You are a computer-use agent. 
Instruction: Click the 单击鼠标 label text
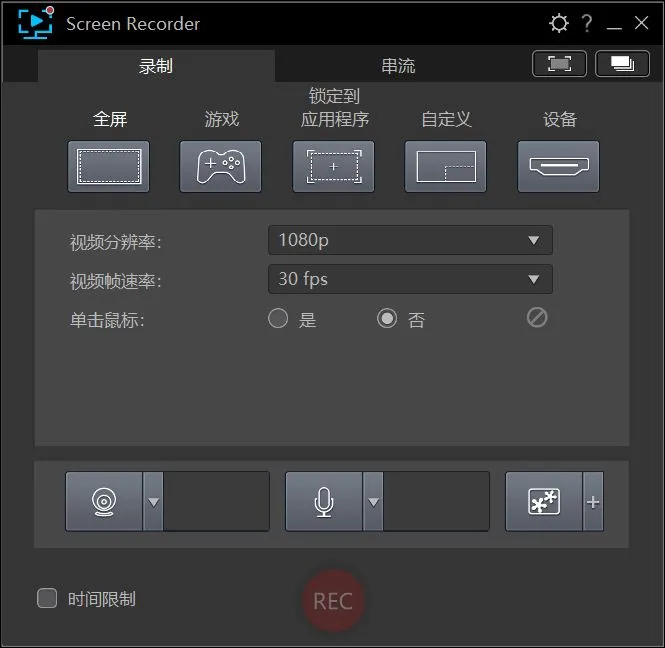click(x=107, y=320)
